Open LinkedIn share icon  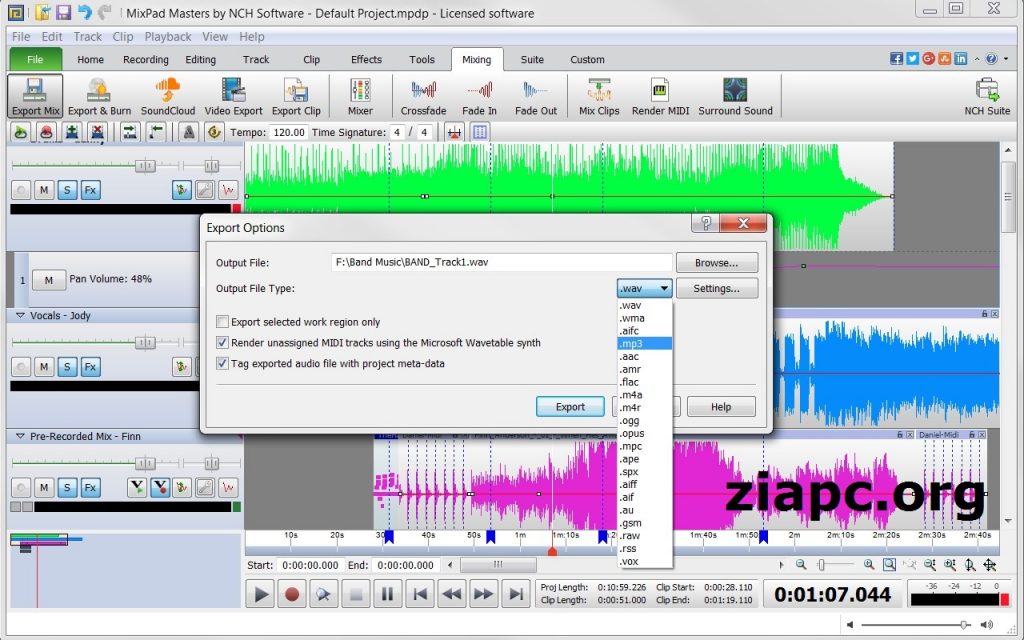[x=960, y=59]
